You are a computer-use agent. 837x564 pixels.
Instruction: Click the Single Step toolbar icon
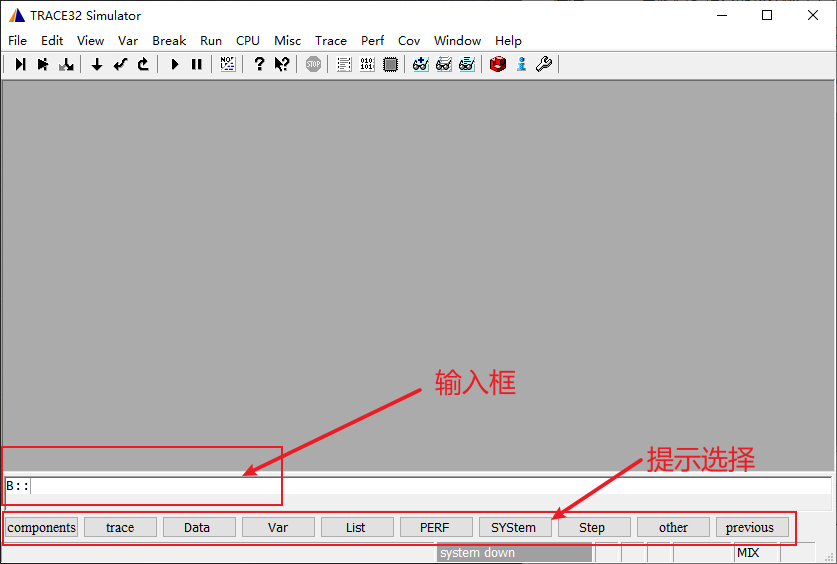20,64
